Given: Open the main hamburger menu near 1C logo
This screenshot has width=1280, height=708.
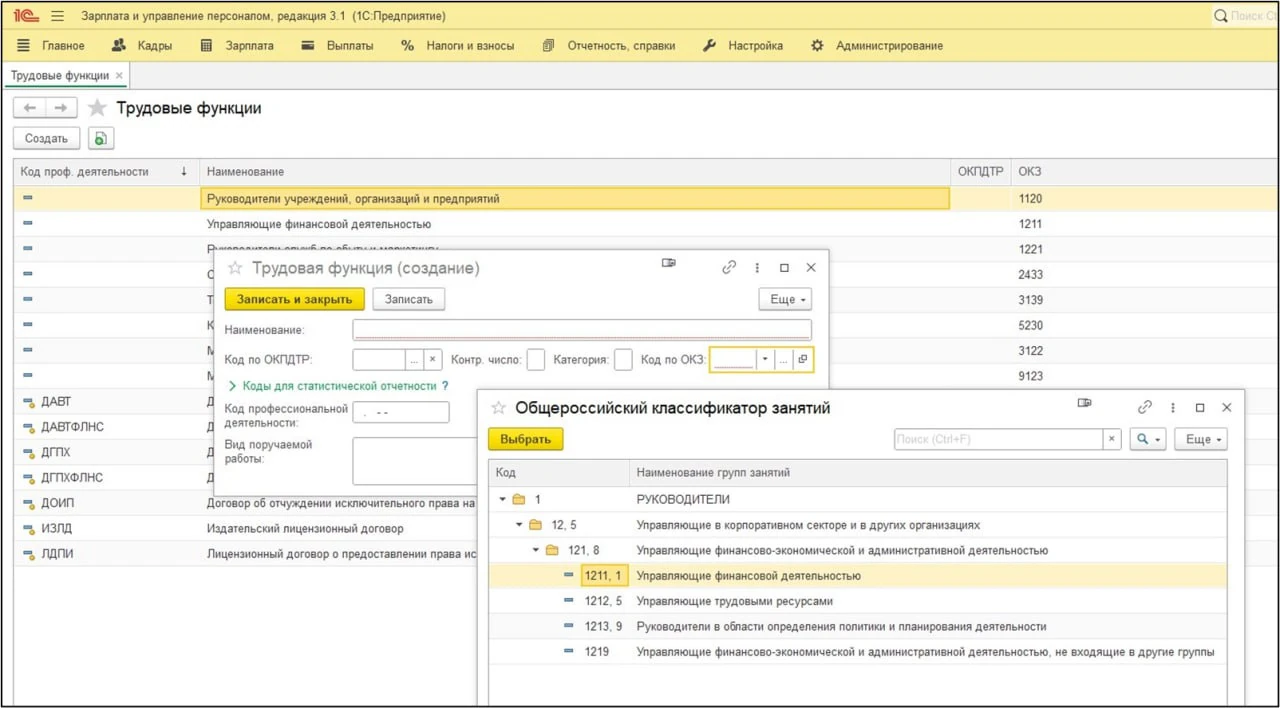Looking at the screenshot, I should (57, 16).
